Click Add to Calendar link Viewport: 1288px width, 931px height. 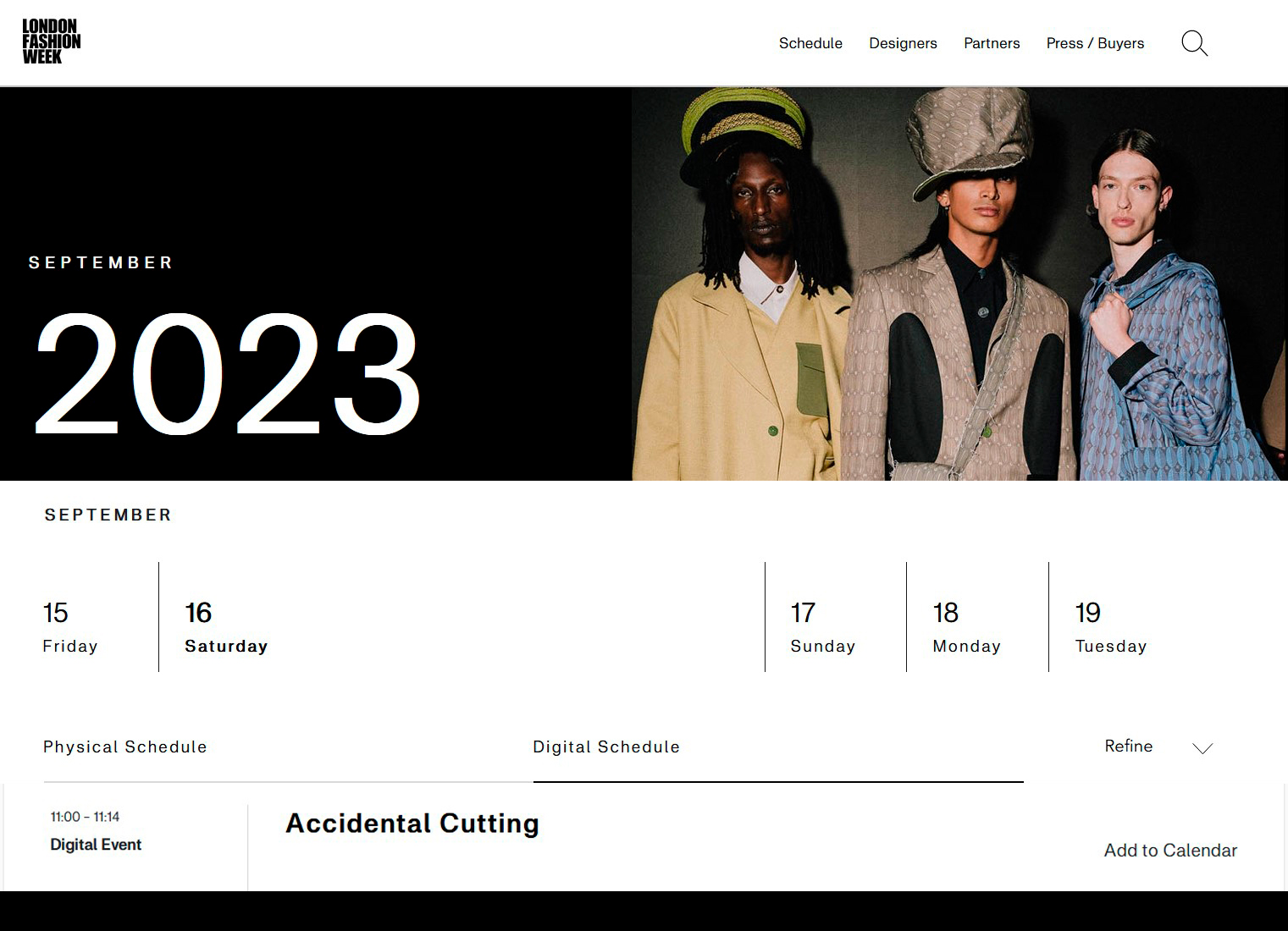pyautogui.click(x=1170, y=851)
